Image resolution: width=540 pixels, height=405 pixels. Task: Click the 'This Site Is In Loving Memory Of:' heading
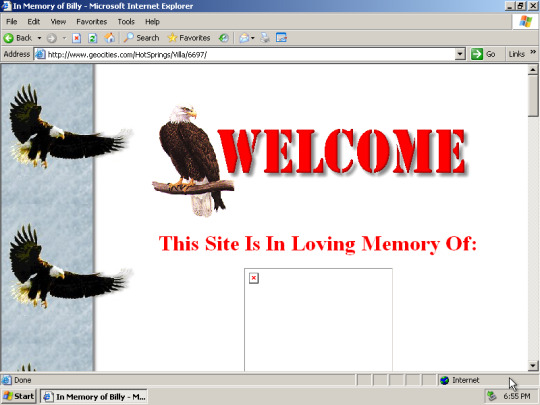pyautogui.click(x=318, y=244)
